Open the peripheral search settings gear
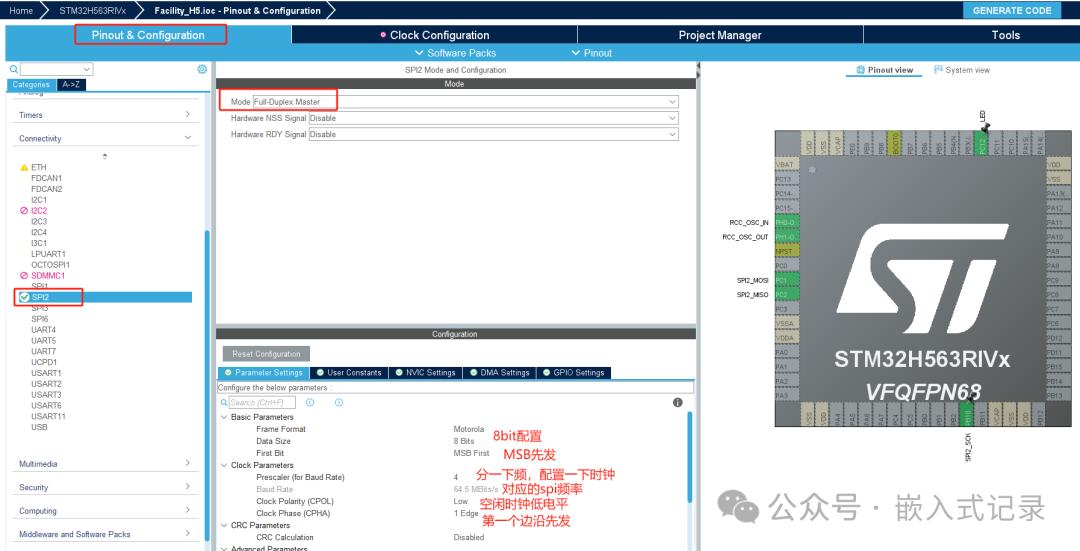Image resolution: width=1080 pixels, height=551 pixels. 202,69
